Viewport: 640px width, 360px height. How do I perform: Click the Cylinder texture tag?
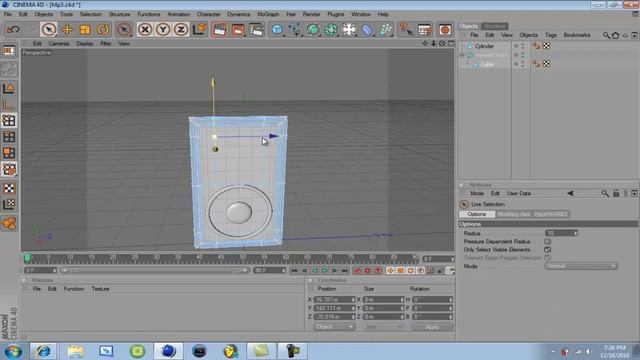(546, 46)
